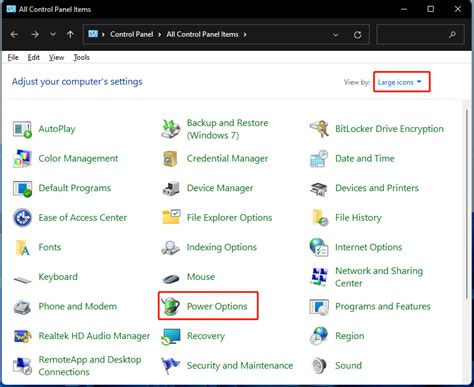Click the Indexing Options magnifier icon
Viewport: 474px width, 387px height.
(x=171, y=248)
